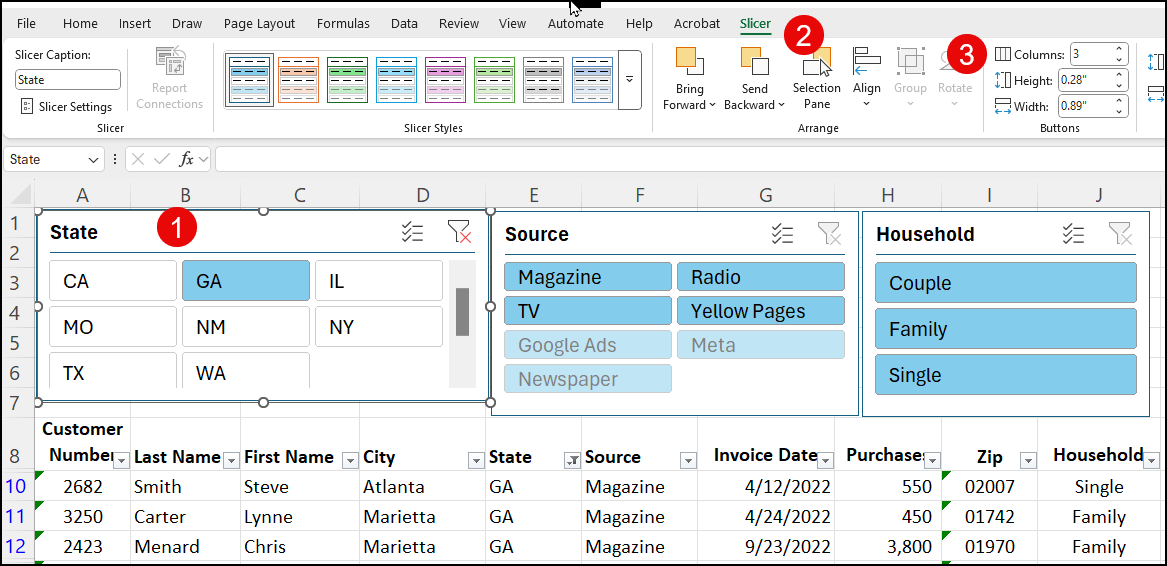1167x566 pixels.
Task: Clear filter on State slicer
Action: [459, 232]
